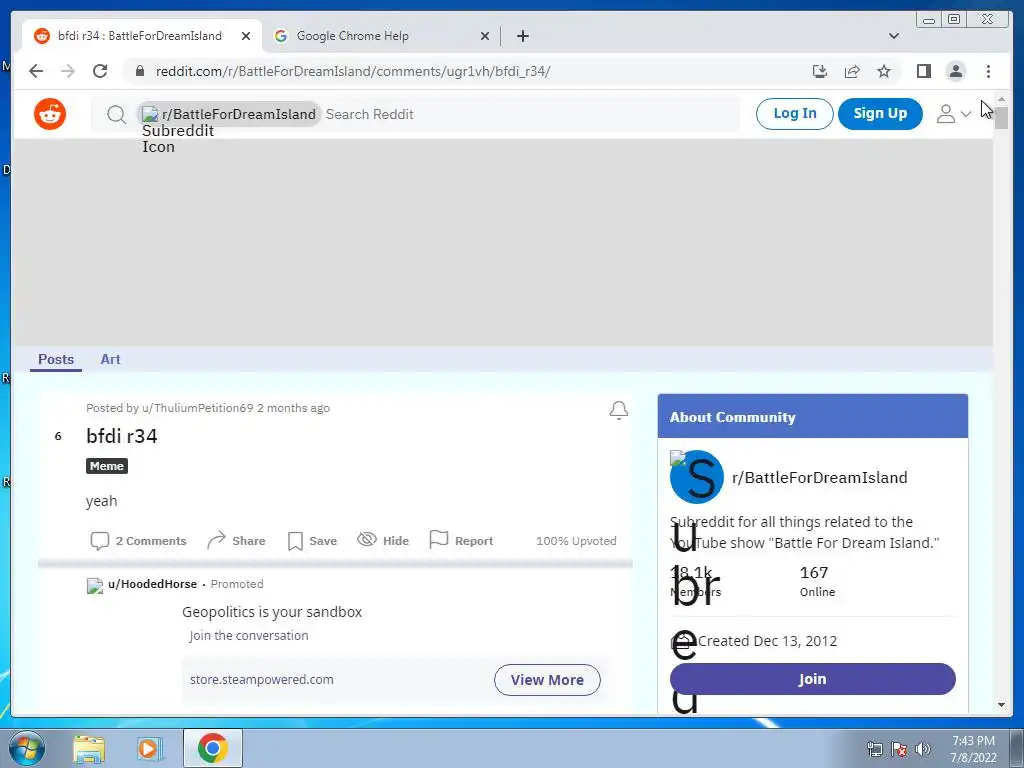Click the community avatar icon in sidebar
Screen dimensions: 1024x768
click(697, 477)
